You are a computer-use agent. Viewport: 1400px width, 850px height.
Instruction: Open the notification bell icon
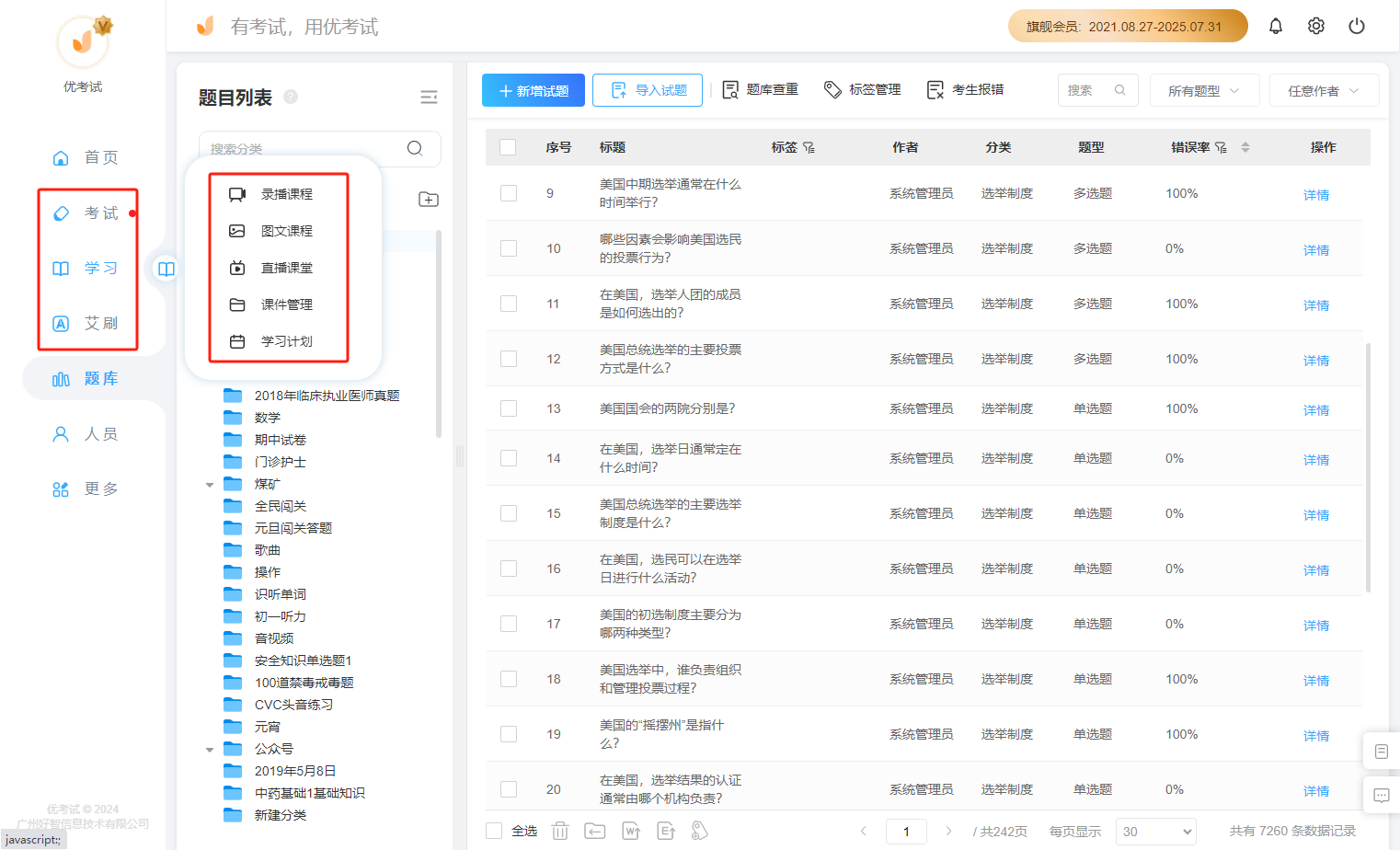1276,26
